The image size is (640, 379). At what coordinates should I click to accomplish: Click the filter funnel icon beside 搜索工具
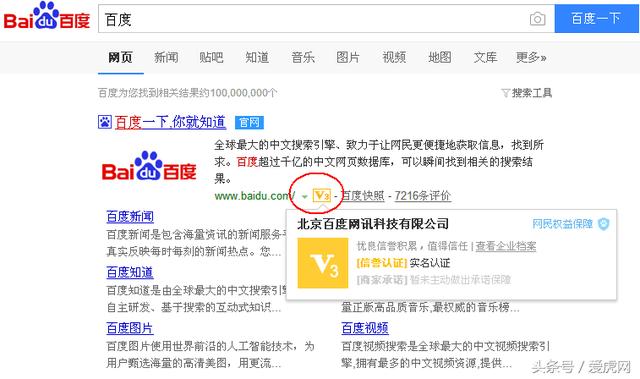point(506,93)
